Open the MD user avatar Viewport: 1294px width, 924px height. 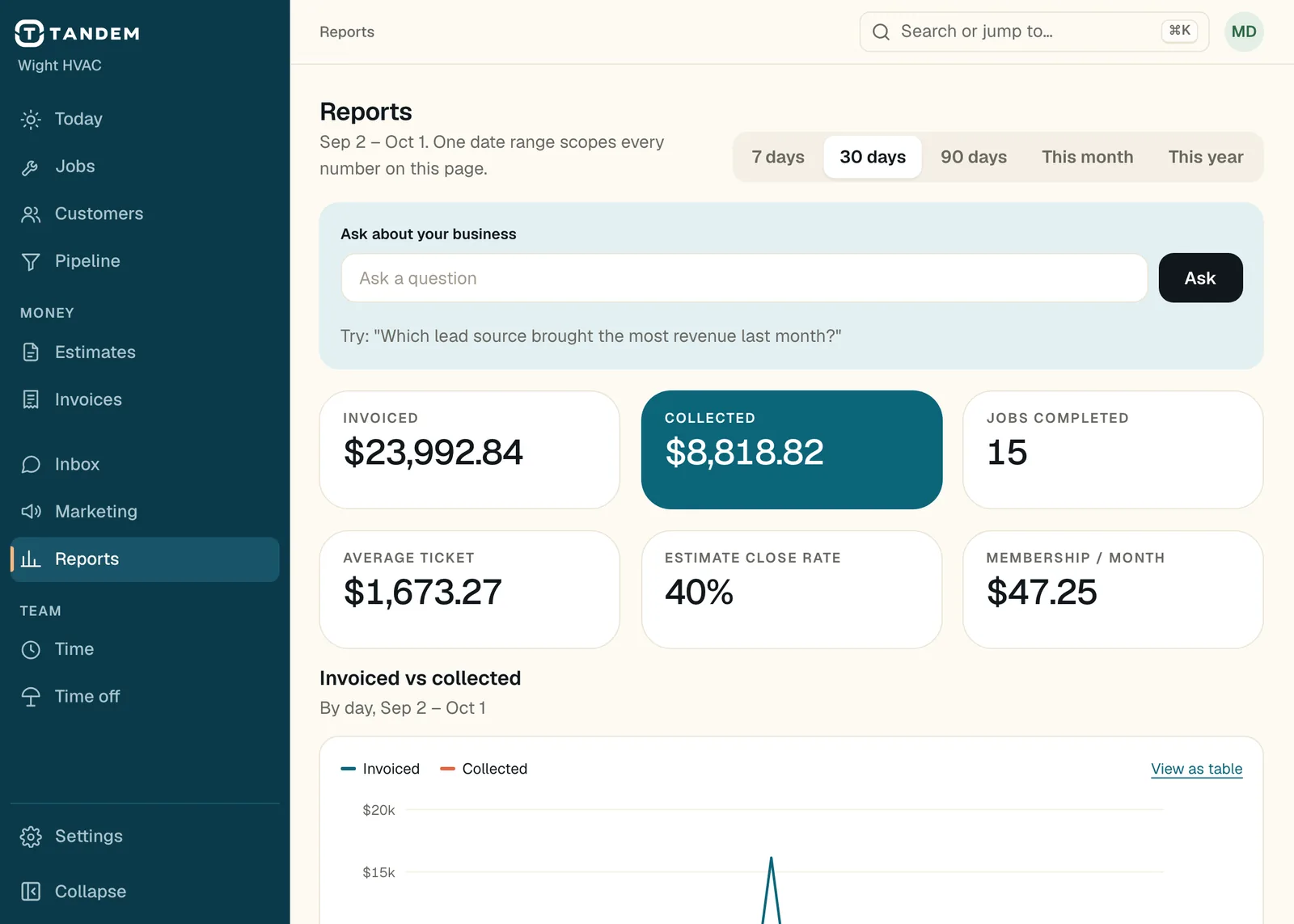[x=1244, y=32]
